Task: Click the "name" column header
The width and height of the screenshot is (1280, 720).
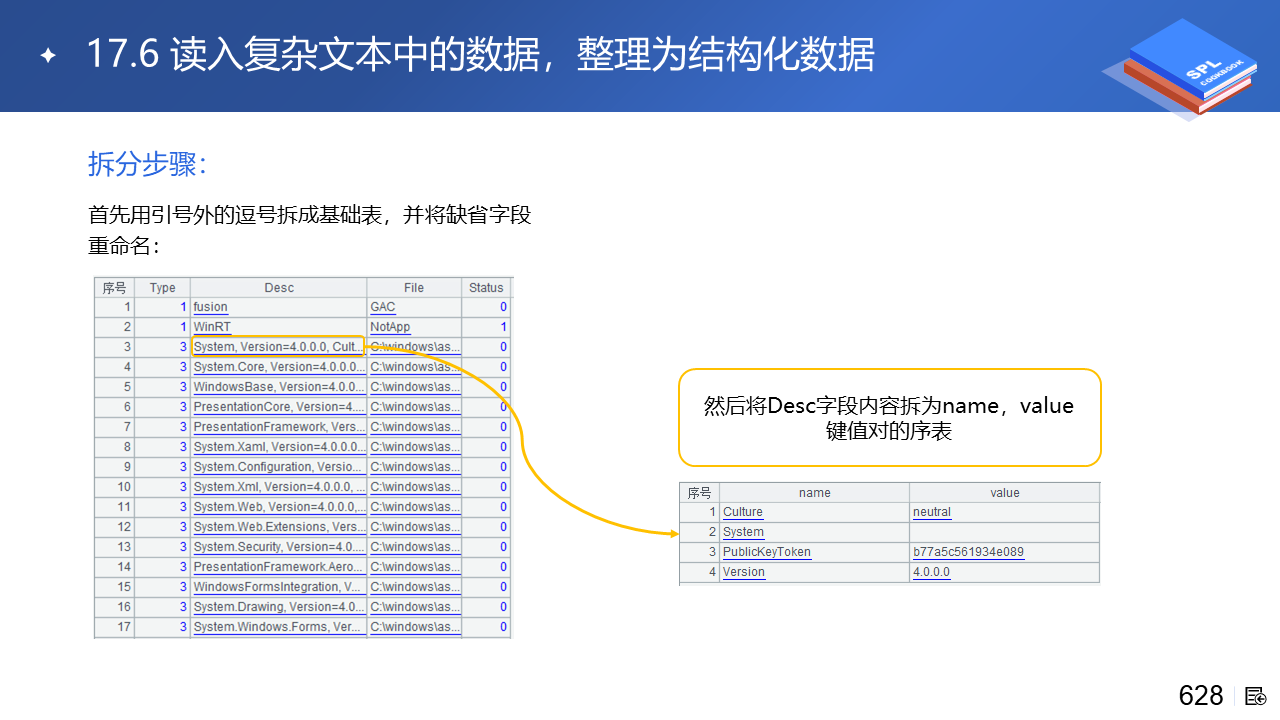Action: click(815, 493)
